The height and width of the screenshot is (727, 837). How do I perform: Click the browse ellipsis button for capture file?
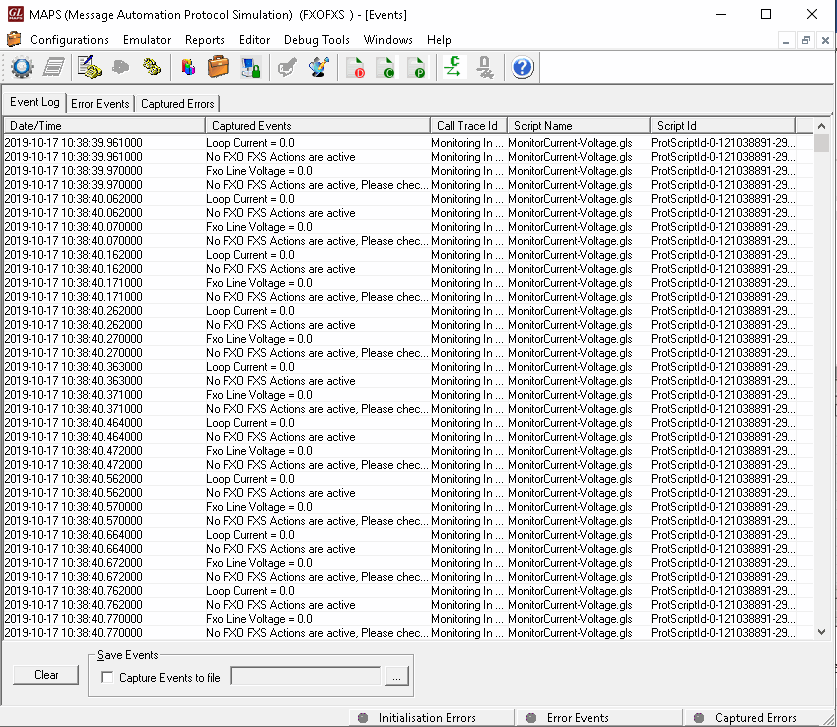(x=396, y=677)
